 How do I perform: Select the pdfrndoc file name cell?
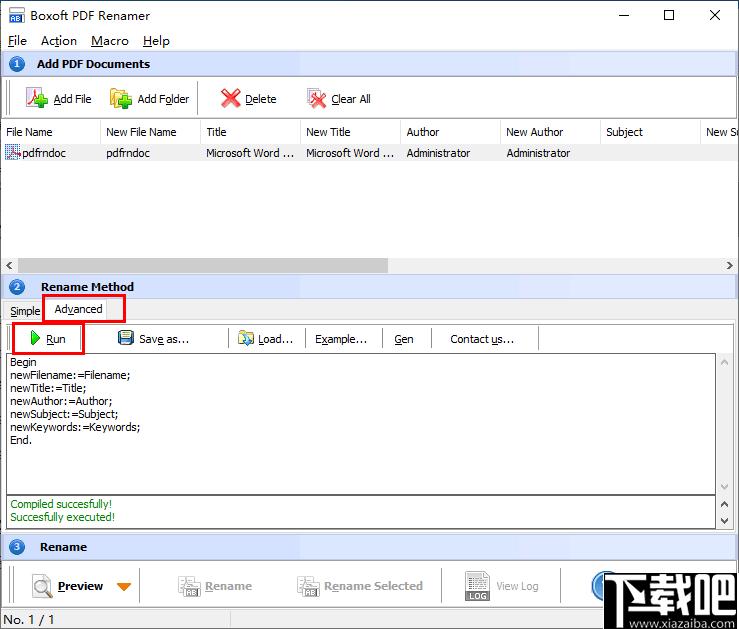(x=44, y=153)
